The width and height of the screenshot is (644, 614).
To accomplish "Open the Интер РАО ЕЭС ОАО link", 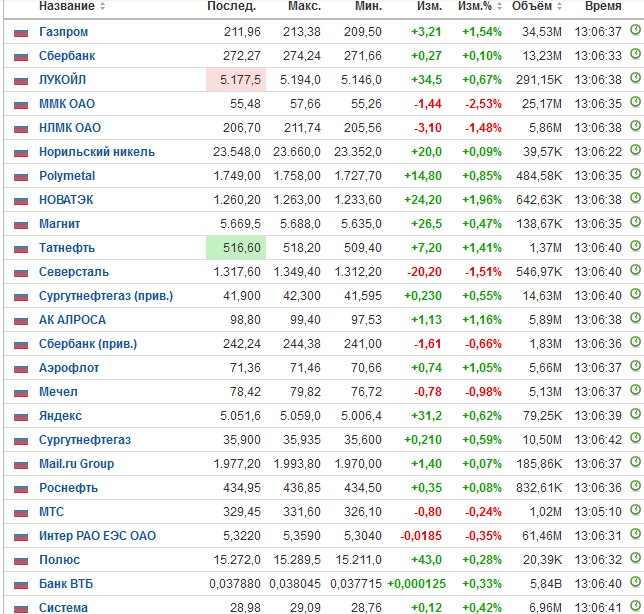I will pos(97,536).
